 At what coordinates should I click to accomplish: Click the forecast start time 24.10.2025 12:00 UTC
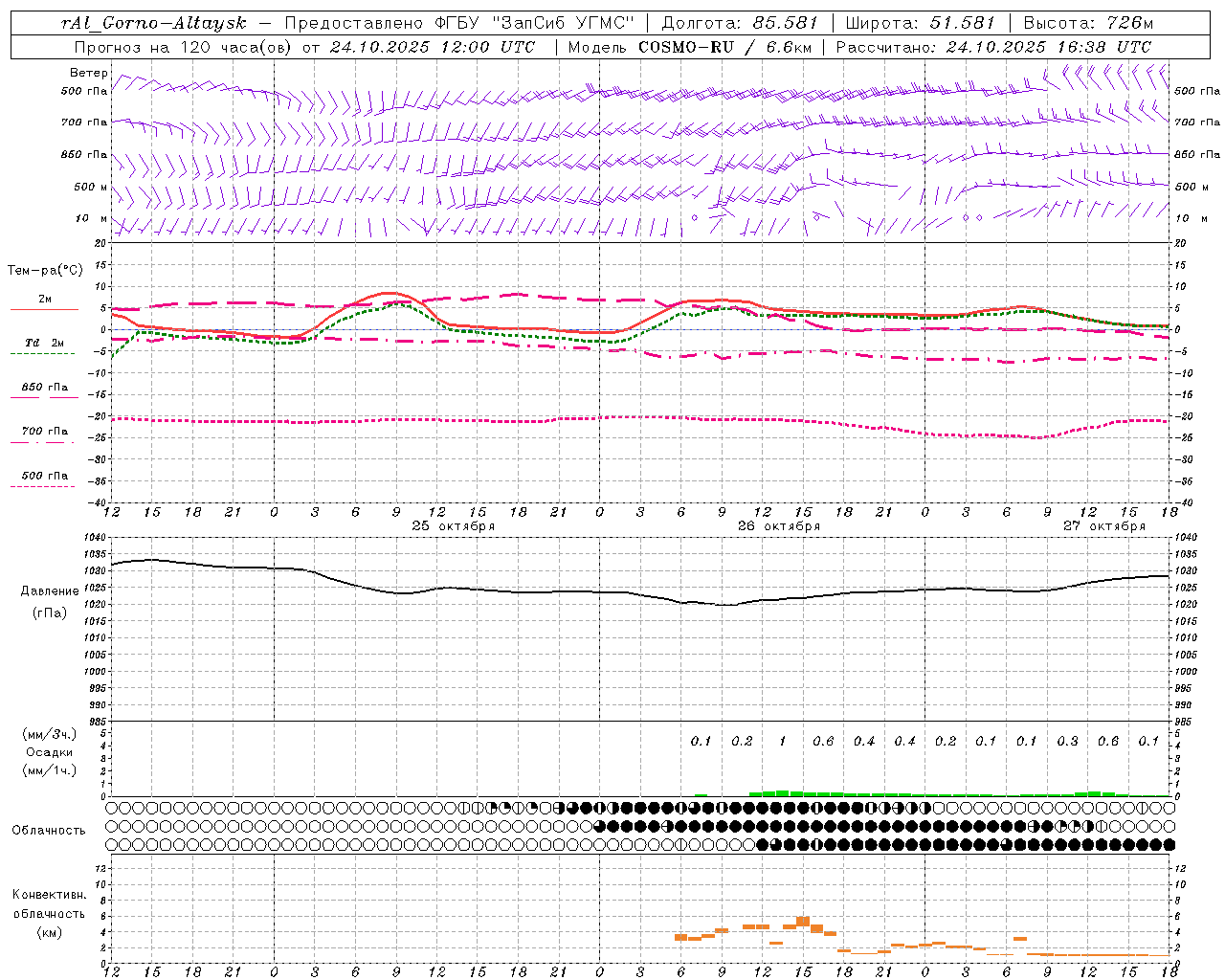click(433, 47)
